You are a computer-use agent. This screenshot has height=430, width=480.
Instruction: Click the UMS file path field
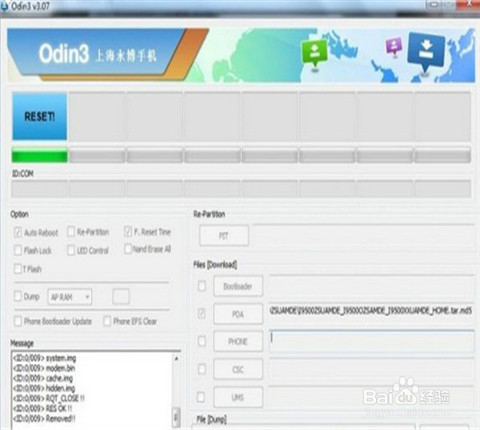(x=372, y=396)
